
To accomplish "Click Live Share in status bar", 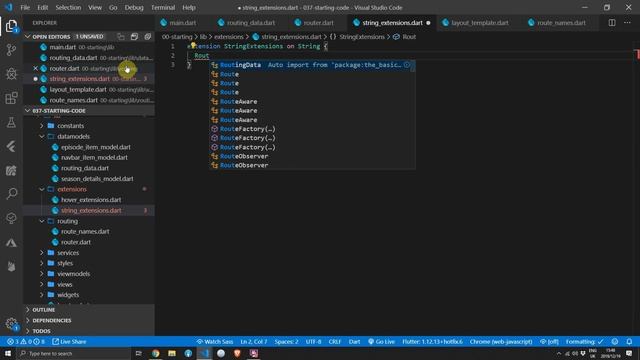I will click(69, 342).
